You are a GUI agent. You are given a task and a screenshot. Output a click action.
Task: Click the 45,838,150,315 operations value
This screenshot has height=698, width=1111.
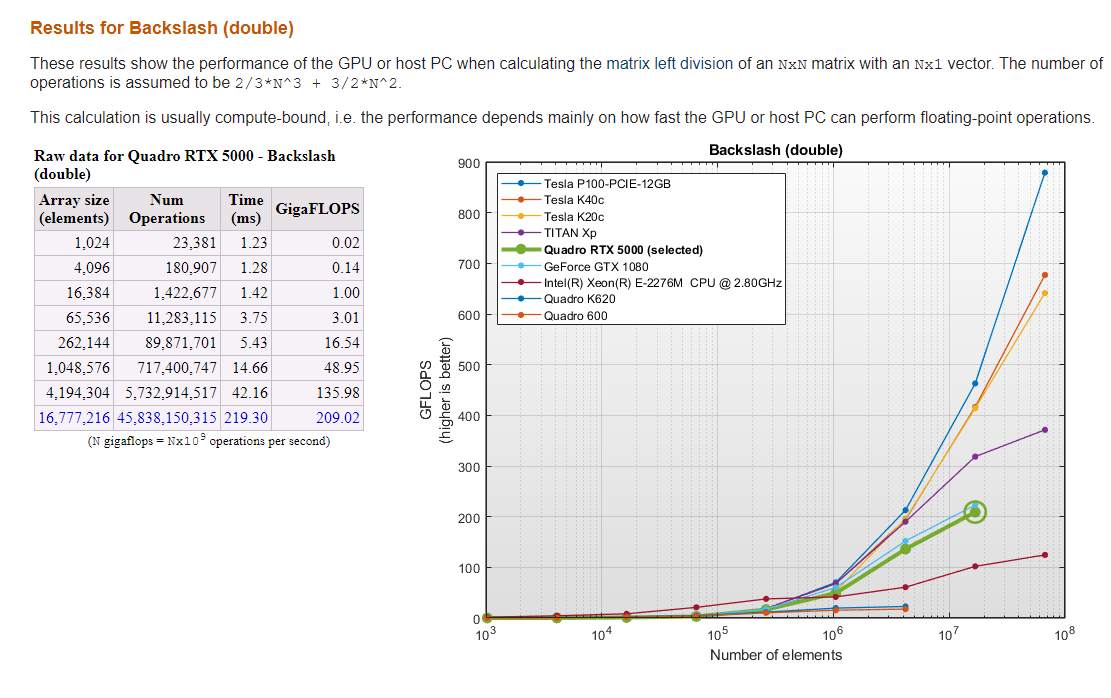click(x=167, y=418)
